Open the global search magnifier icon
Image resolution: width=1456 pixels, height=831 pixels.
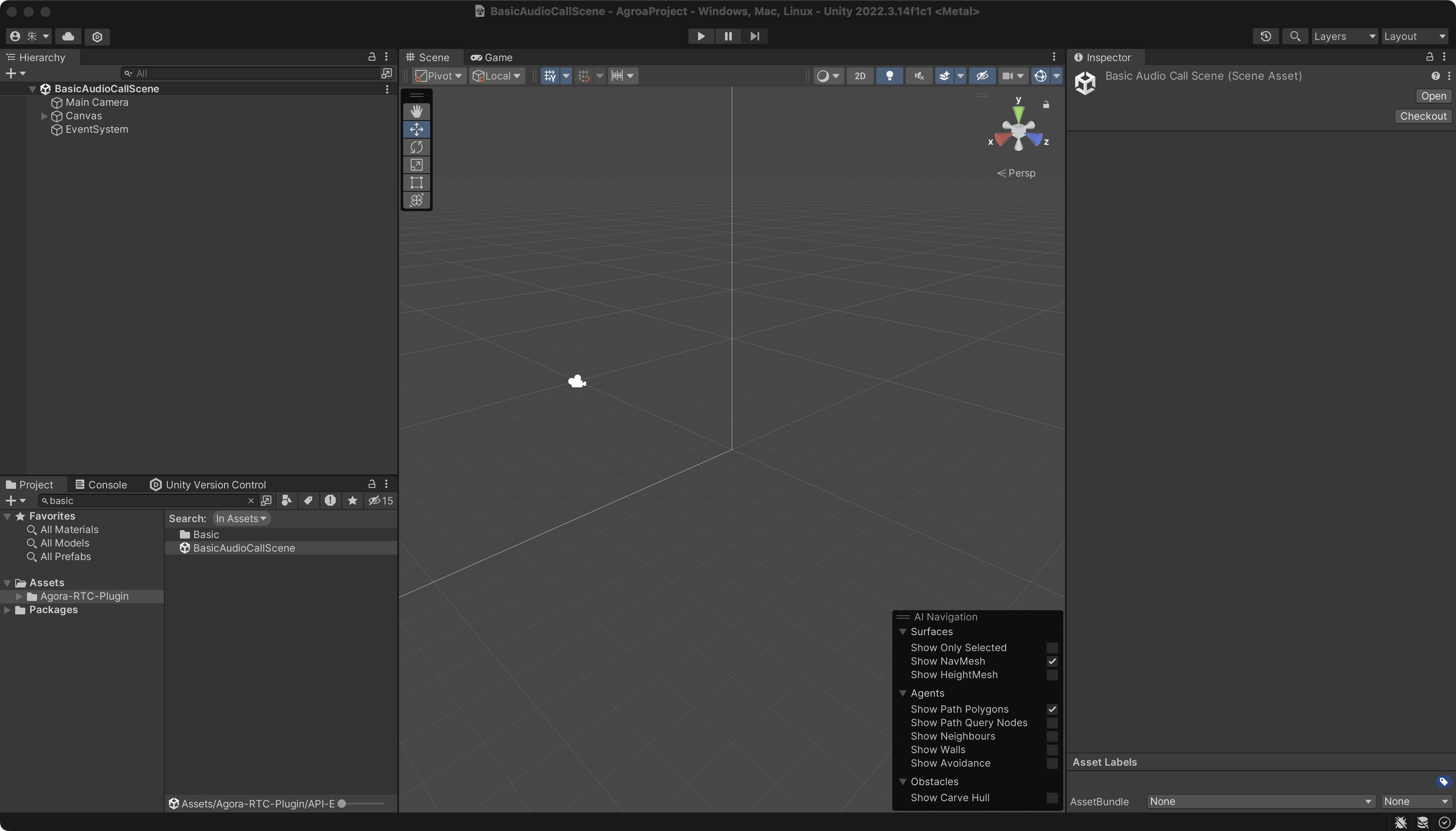point(1295,36)
